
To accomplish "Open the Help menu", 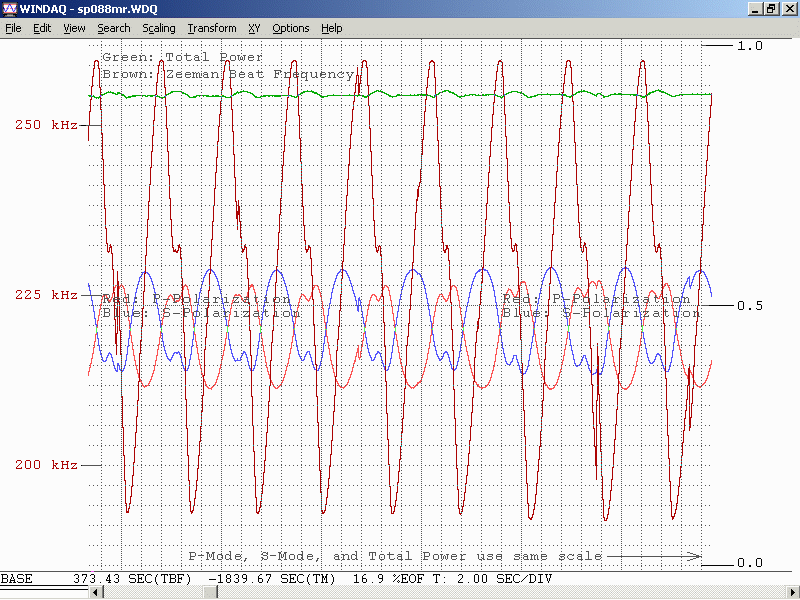I will point(332,28).
